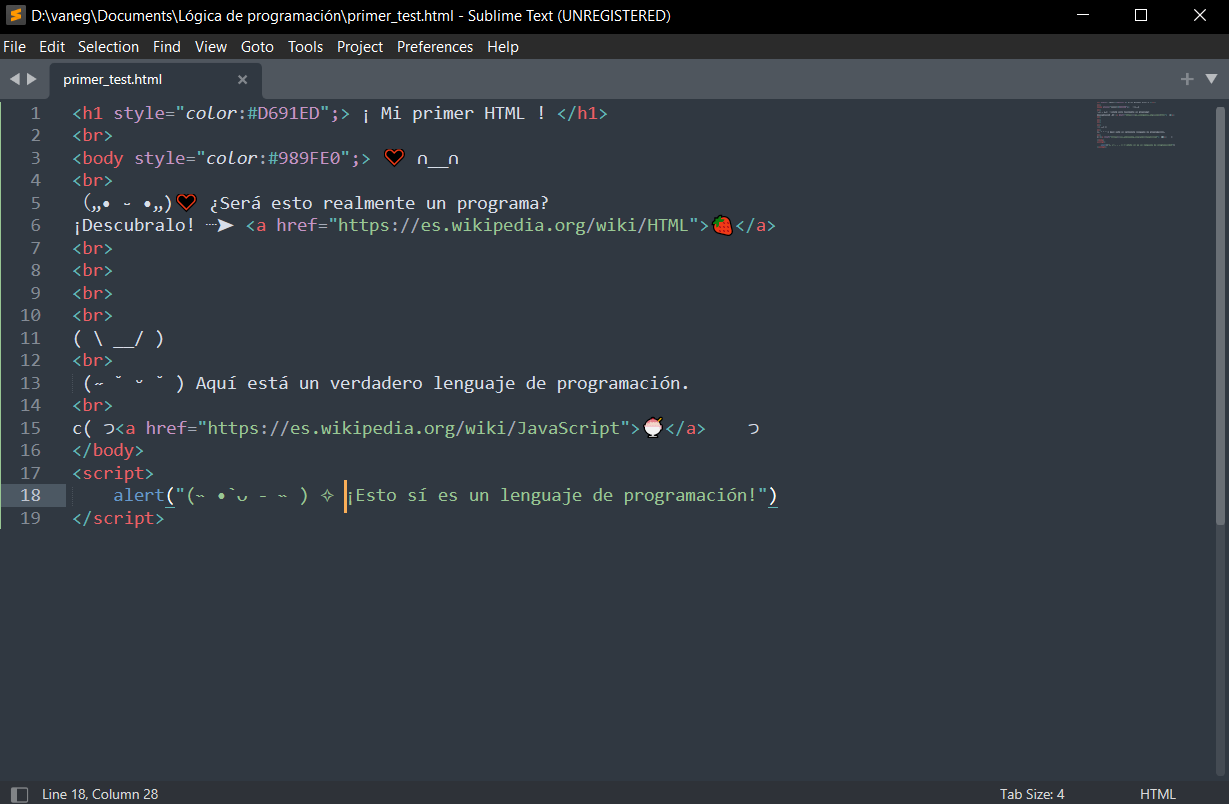Click the word alert on line 18
Viewport: 1229px width, 804px height.
pyautogui.click(x=138, y=495)
